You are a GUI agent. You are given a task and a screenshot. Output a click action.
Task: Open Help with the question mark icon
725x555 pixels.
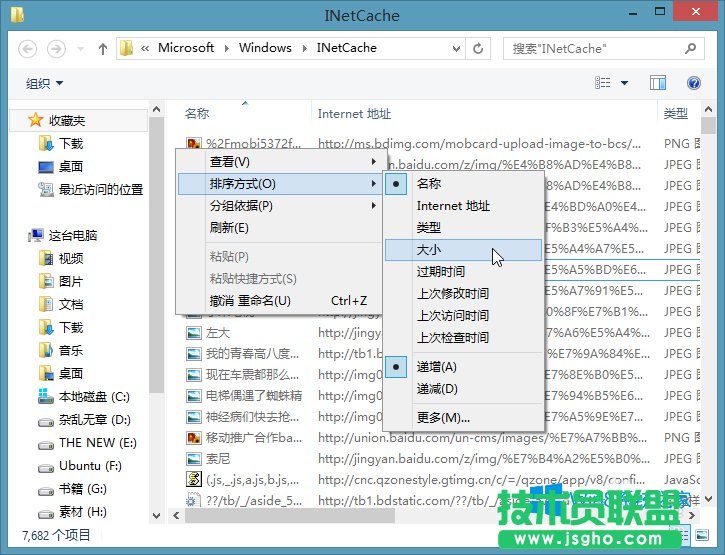[x=694, y=83]
